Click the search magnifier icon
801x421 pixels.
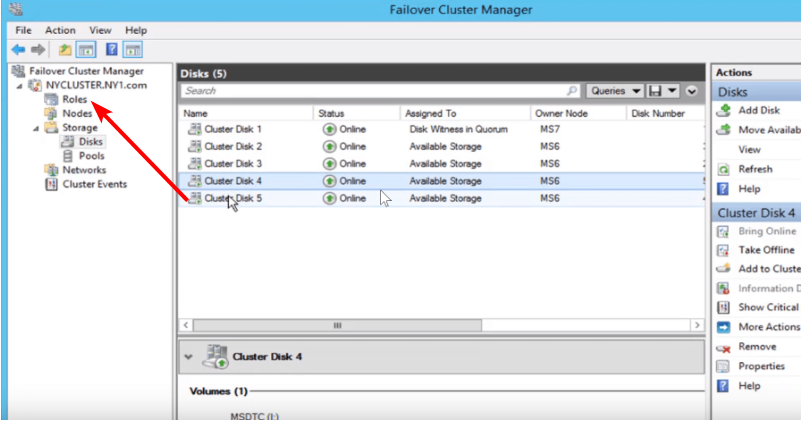572,91
